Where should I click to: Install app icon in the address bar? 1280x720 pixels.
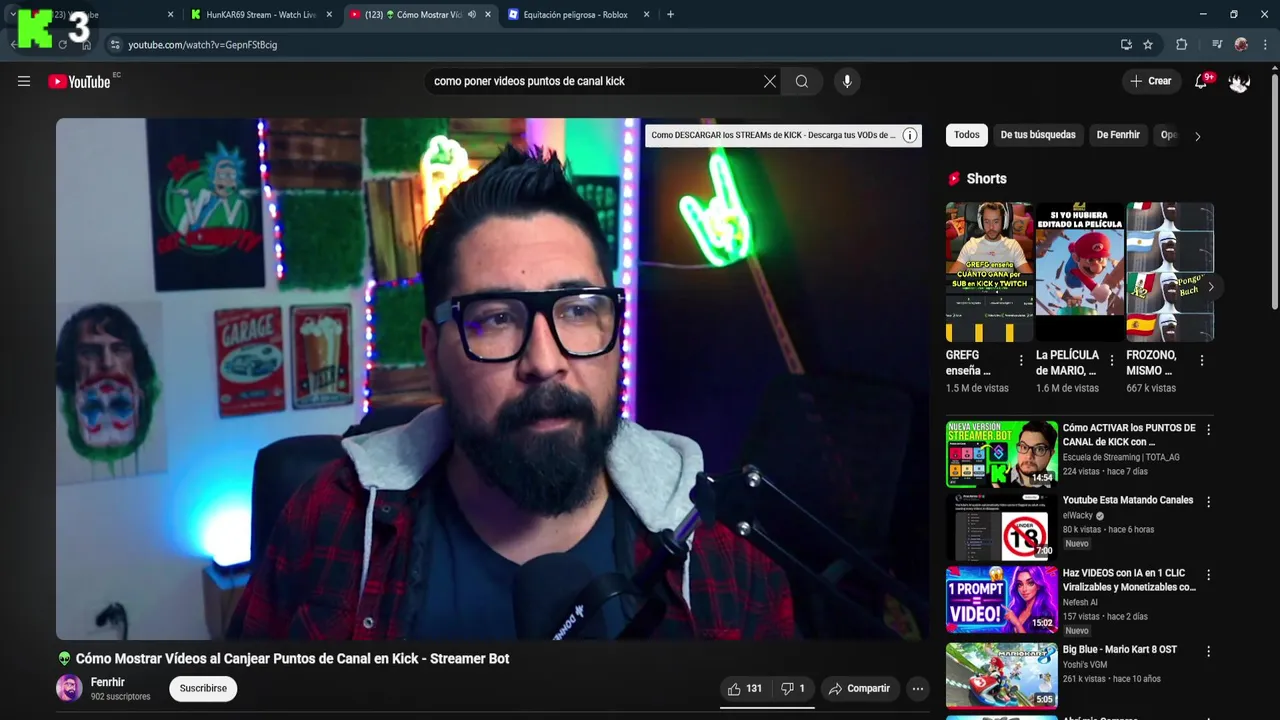pos(1126,45)
